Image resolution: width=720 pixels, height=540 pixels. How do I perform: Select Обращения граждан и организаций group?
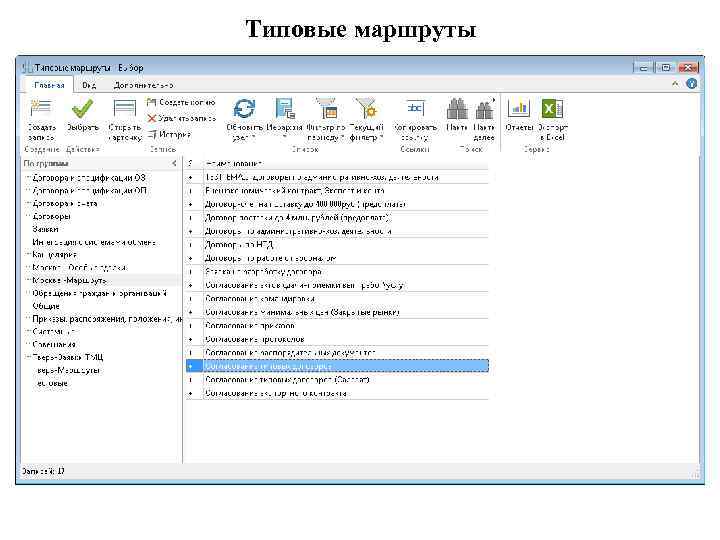[x=100, y=293]
